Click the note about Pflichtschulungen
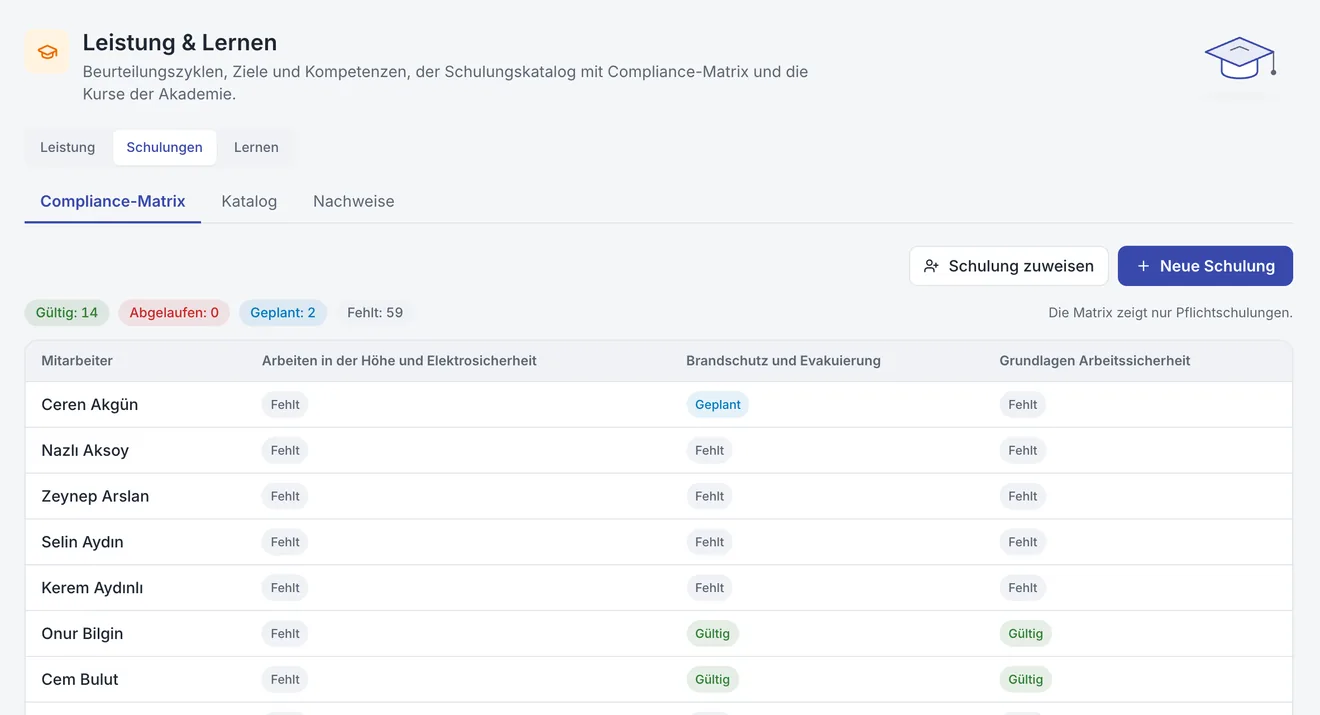Image resolution: width=1320 pixels, height=715 pixels. click(x=1170, y=313)
